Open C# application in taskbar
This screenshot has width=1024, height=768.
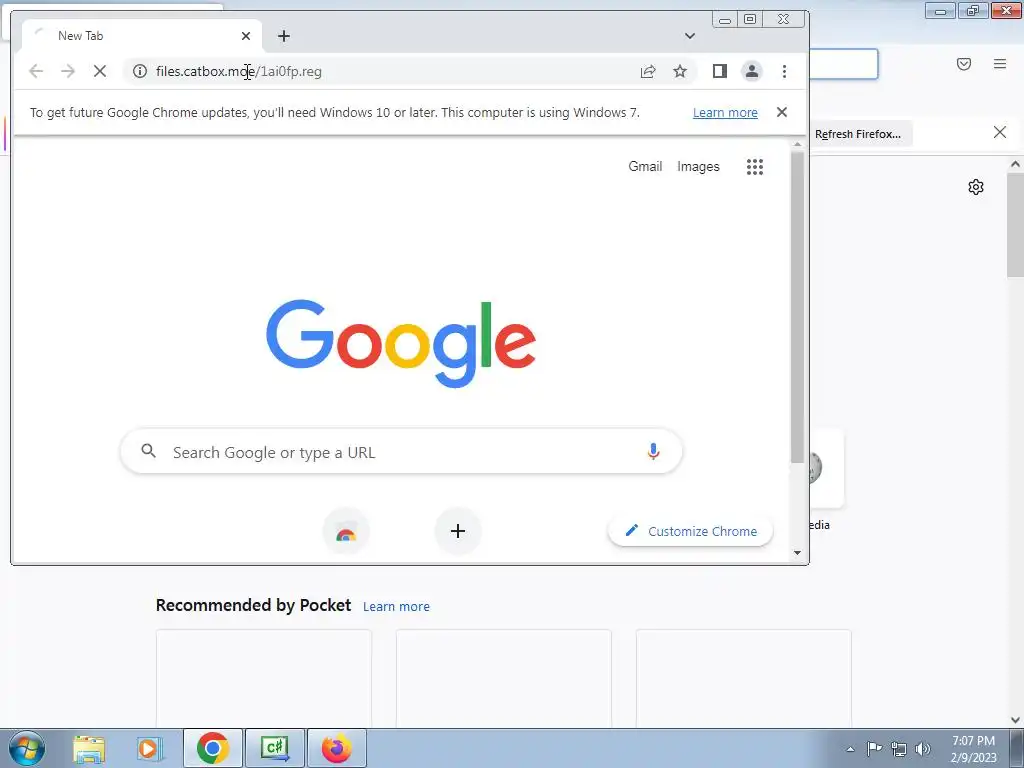click(x=275, y=748)
